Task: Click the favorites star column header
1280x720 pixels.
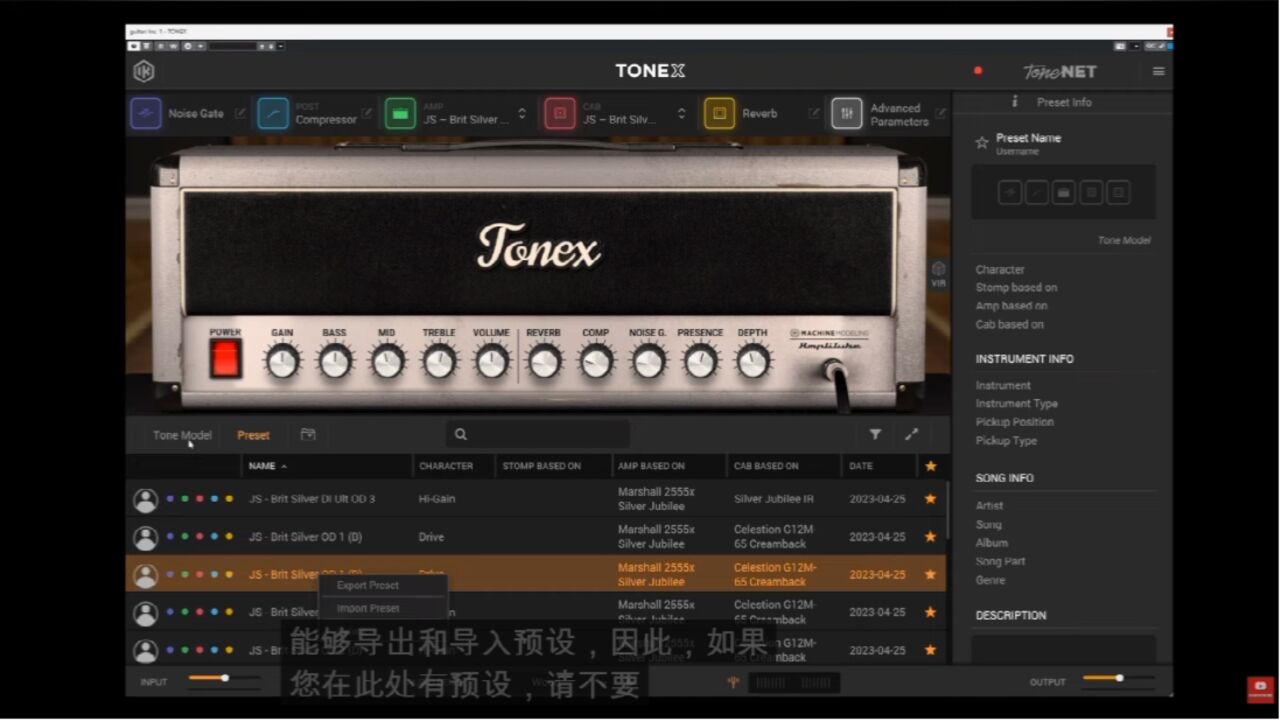Action: 931,466
